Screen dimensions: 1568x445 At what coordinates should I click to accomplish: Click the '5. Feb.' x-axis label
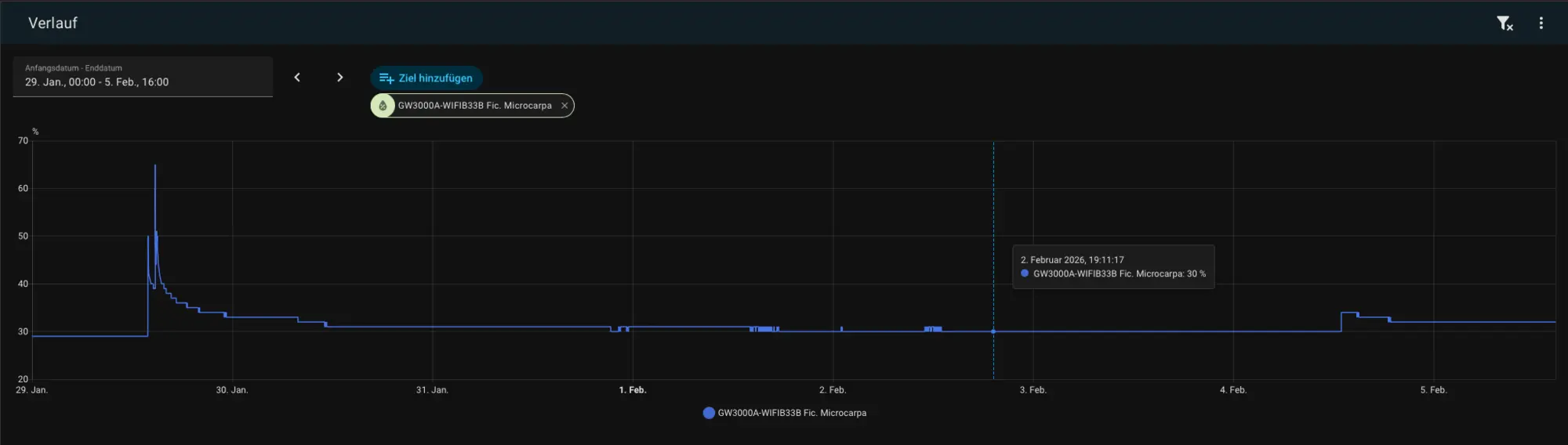pyautogui.click(x=1433, y=390)
